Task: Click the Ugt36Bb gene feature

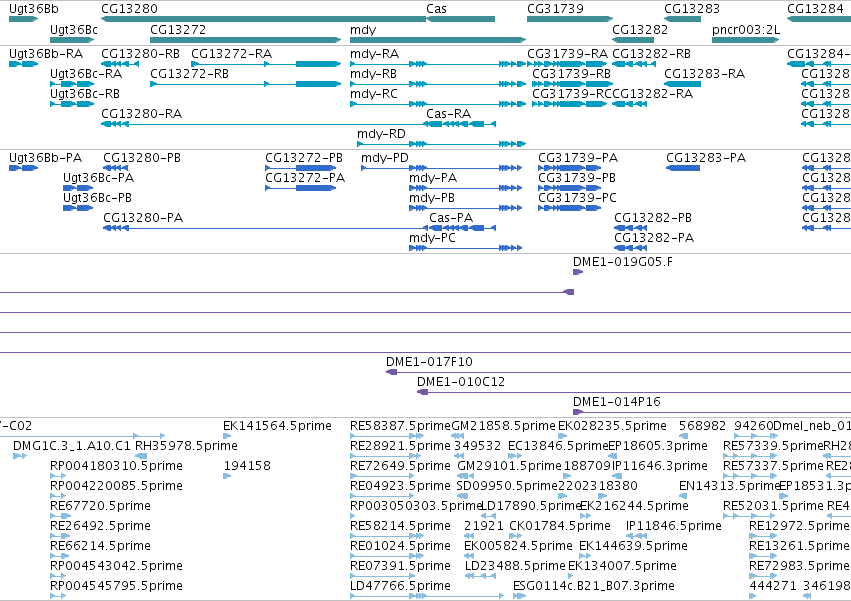Action: point(23,19)
